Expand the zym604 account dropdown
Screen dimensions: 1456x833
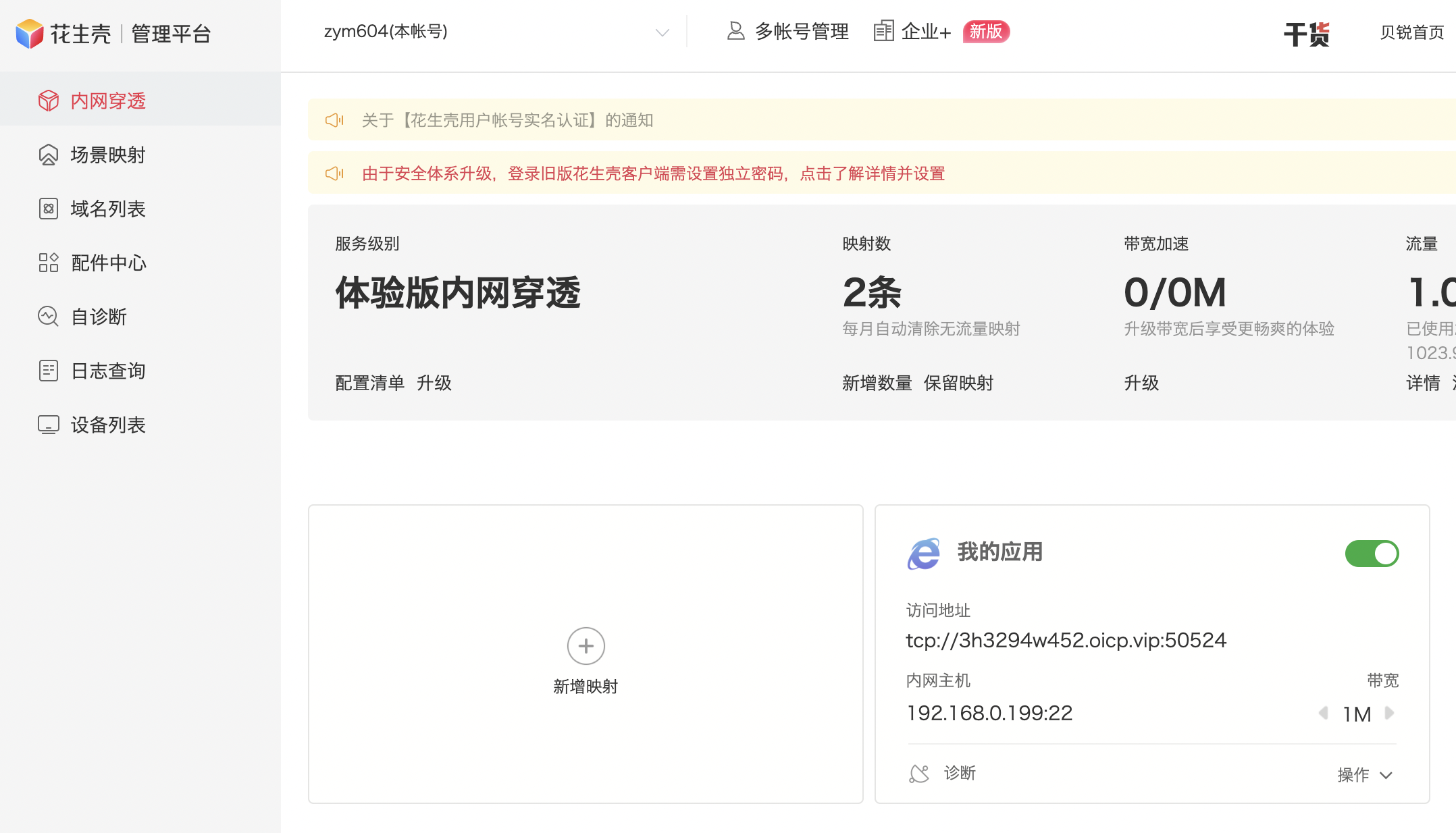[662, 32]
